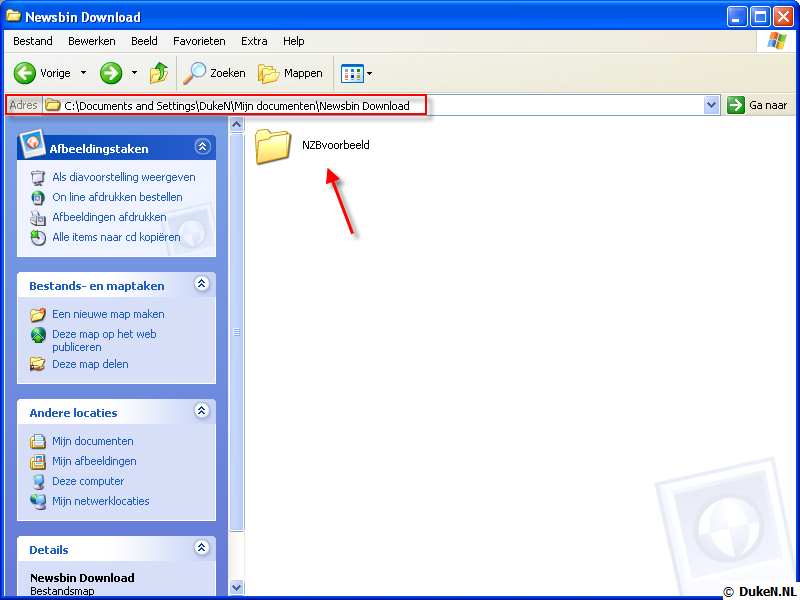Click task pane scrollbar up arrow
The width and height of the screenshot is (800, 600).
coord(236,124)
